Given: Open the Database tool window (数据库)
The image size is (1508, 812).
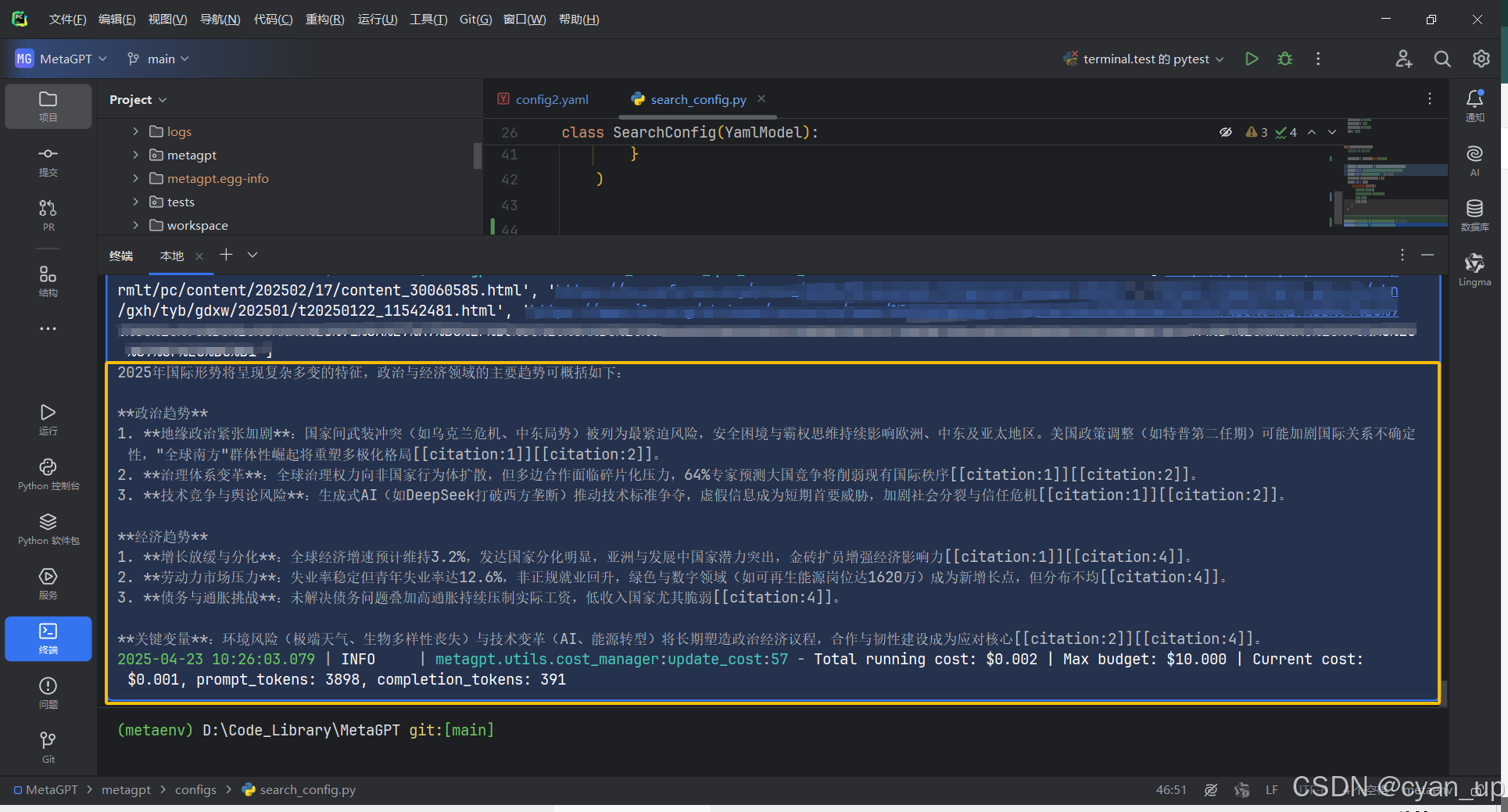Looking at the screenshot, I should [1475, 215].
